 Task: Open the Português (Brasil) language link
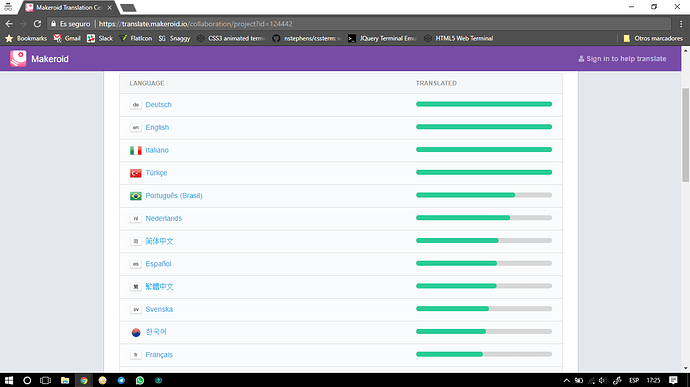[174, 195]
